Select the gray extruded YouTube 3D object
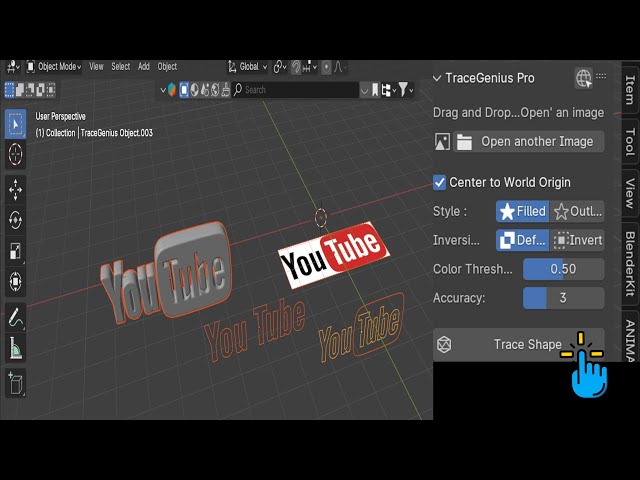The image size is (640, 480). point(167,273)
